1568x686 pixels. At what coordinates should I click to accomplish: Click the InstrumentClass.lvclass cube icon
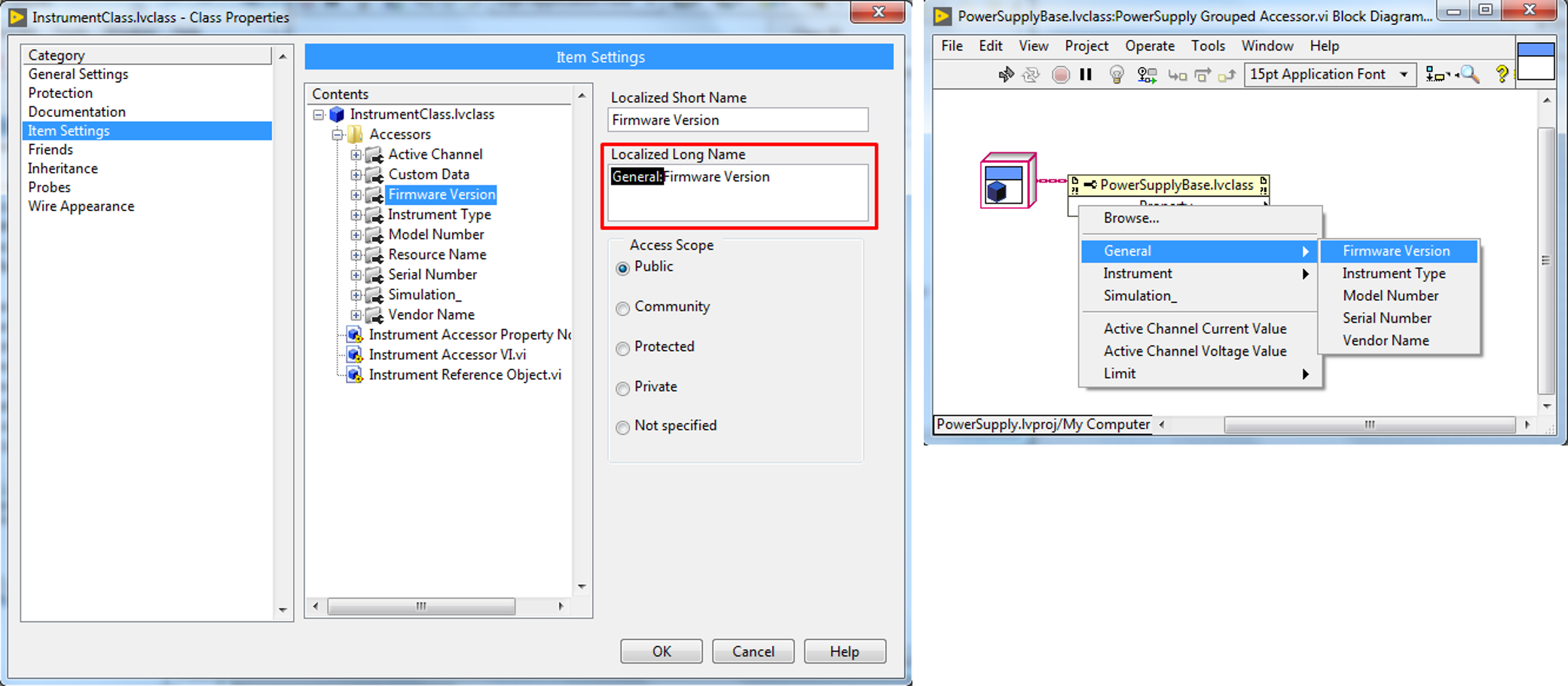pos(337,115)
